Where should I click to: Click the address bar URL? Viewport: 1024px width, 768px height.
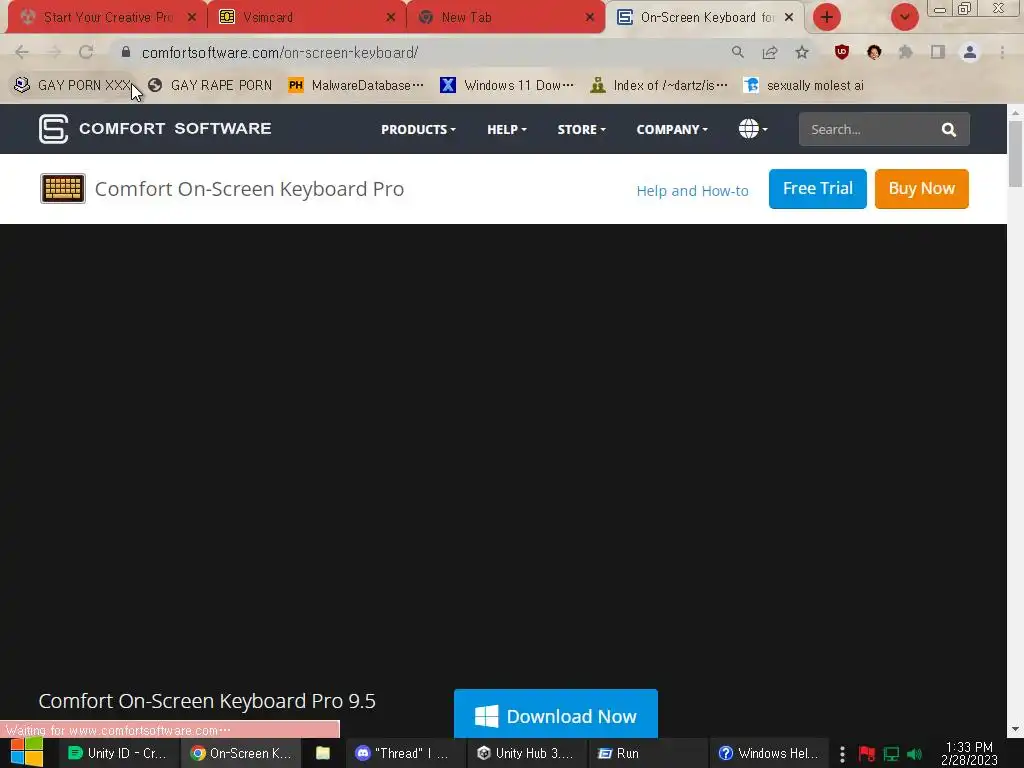coord(280,52)
